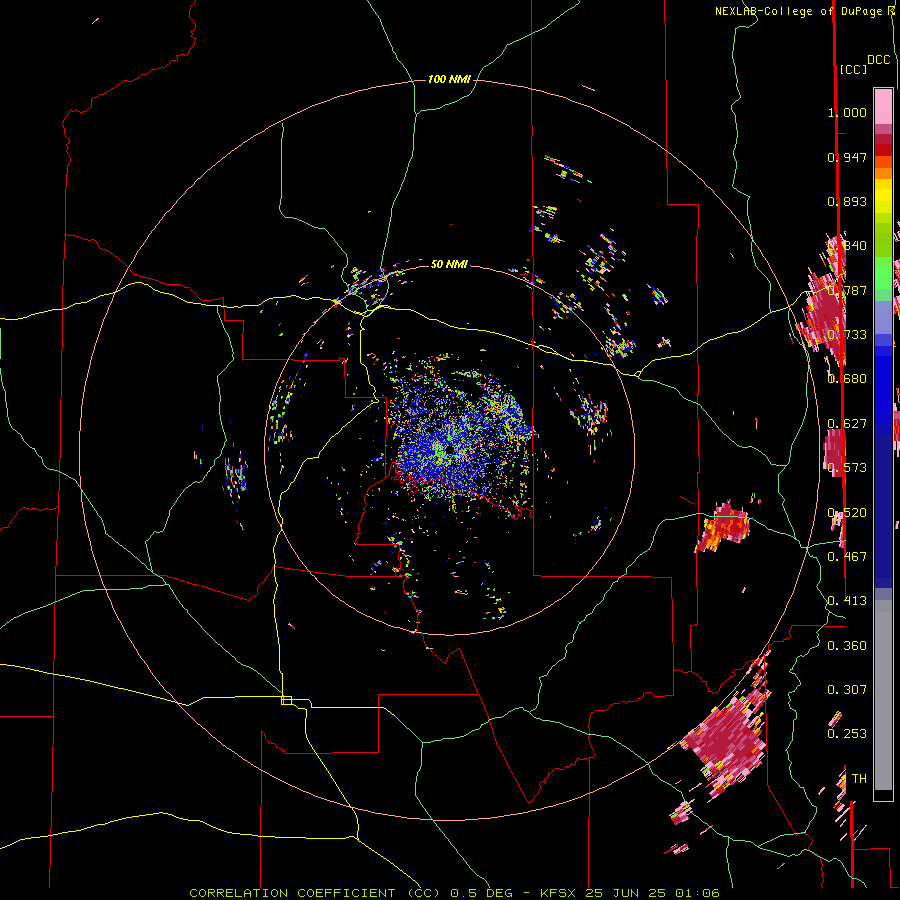Click the 0.893 scale value
Image resolution: width=900 pixels, height=900 pixels.
pyautogui.click(x=847, y=201)
